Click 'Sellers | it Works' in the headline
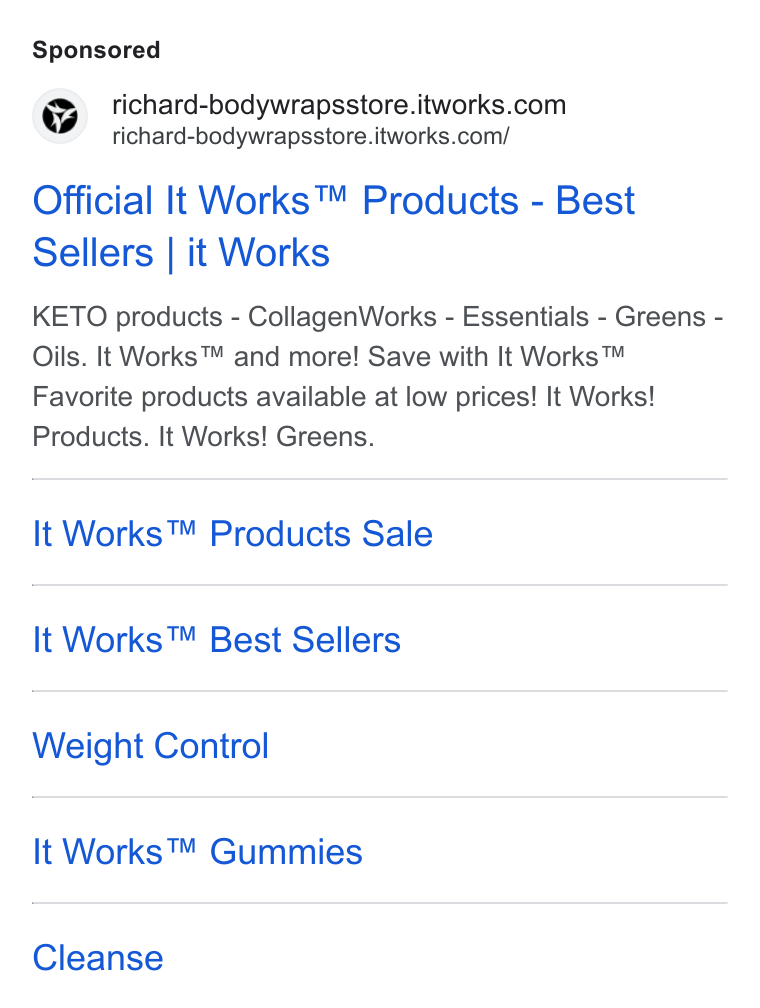 (x=181, y=252)
